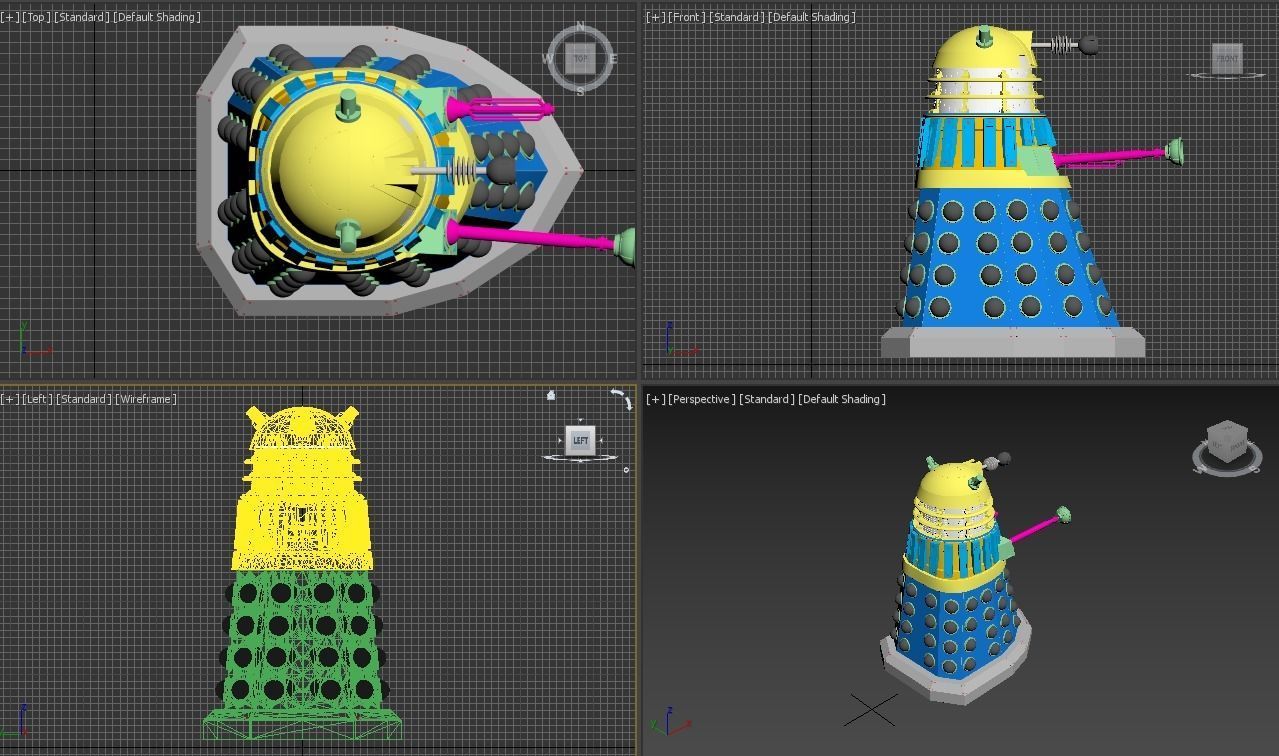The width and height of the screenshot is (1279, 756).
Task: Click the triangle below the LEFT ViewCube face
Action: (581, 459)
